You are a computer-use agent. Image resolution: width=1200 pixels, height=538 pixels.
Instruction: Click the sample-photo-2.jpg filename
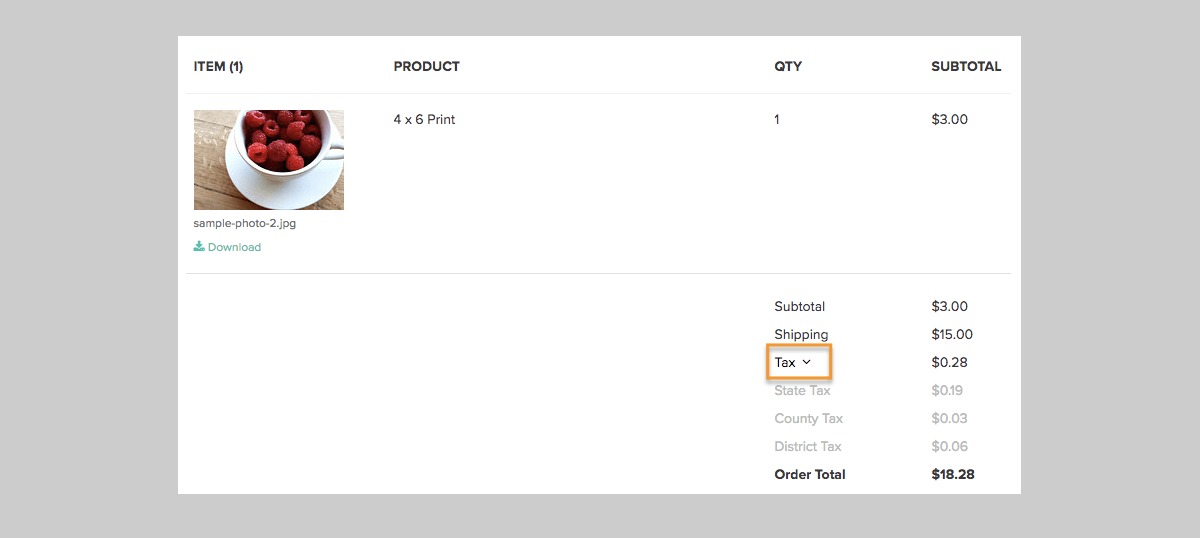(x=245, y=223)
